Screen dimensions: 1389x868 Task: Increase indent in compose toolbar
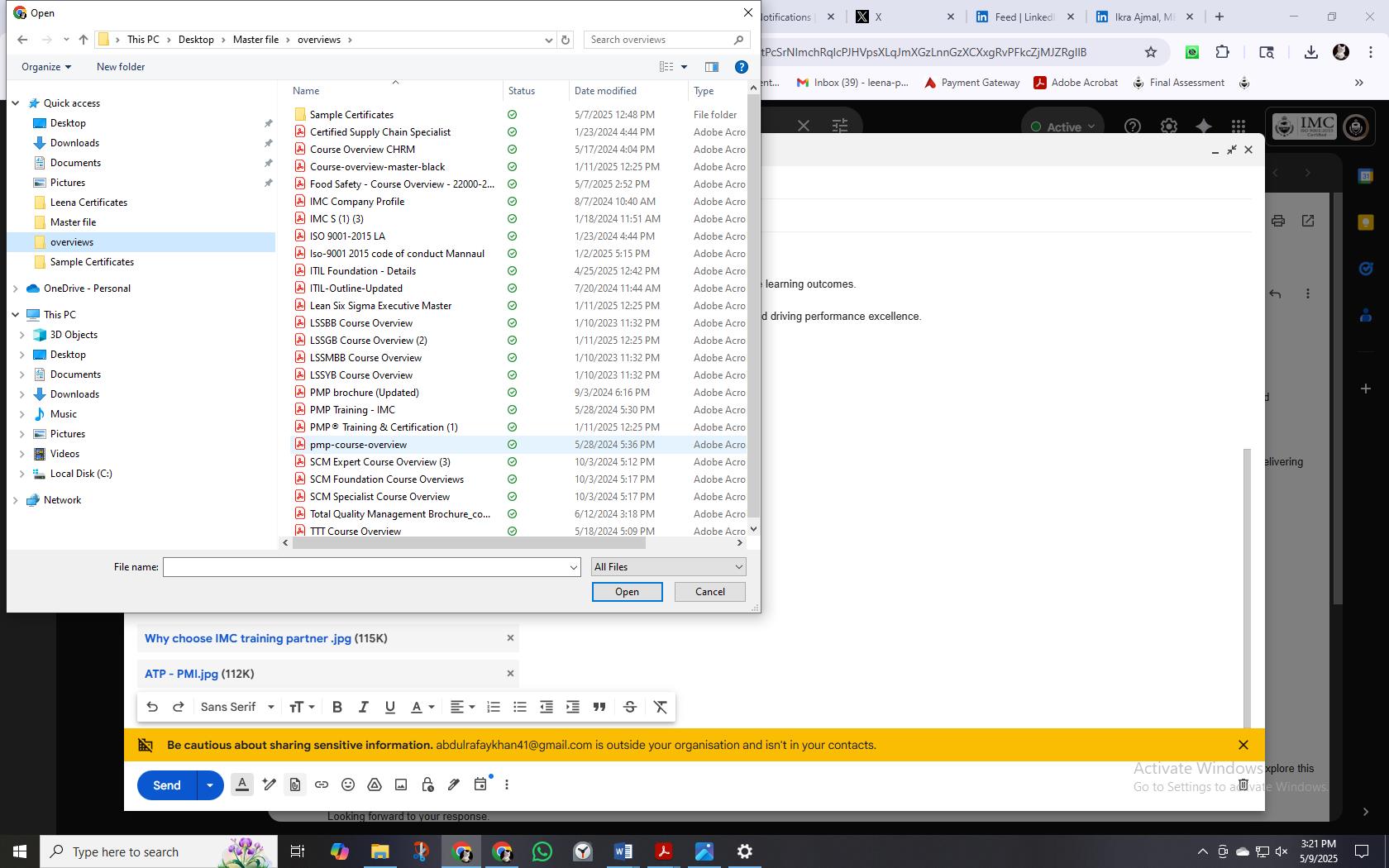[573, 707]
